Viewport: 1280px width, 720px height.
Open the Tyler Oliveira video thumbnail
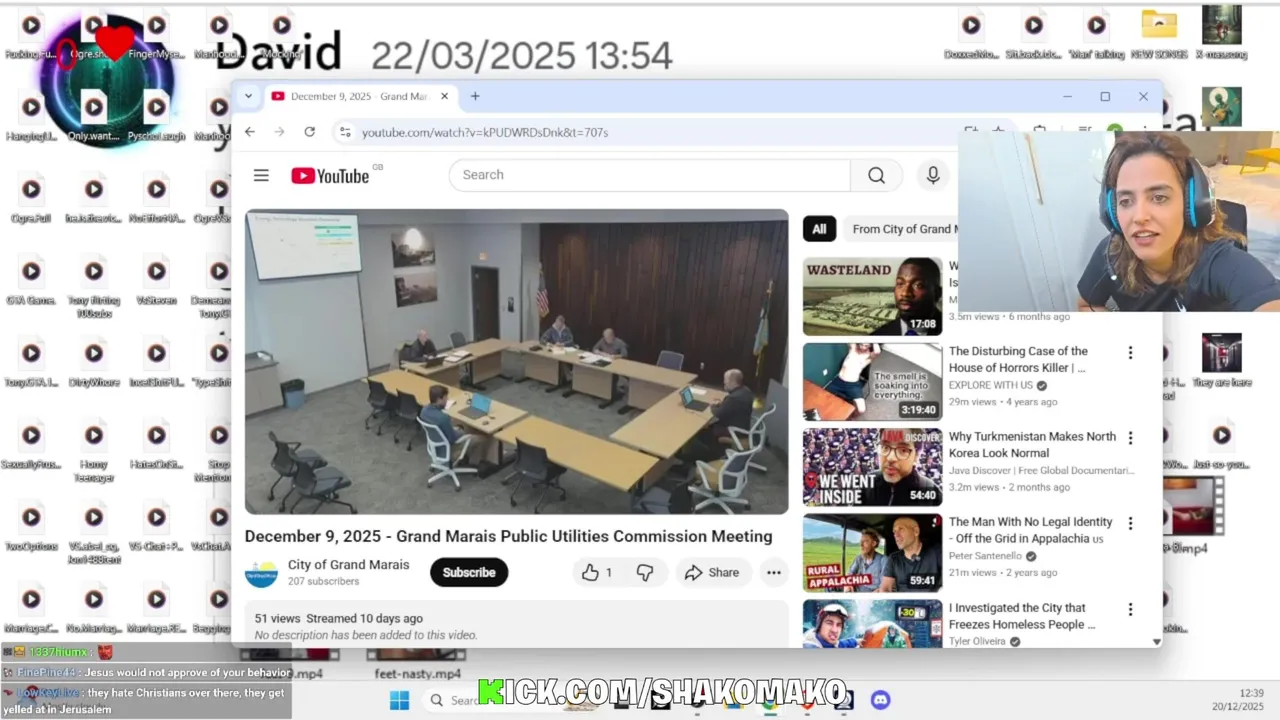pyautogui.click(x=872, y=624)
